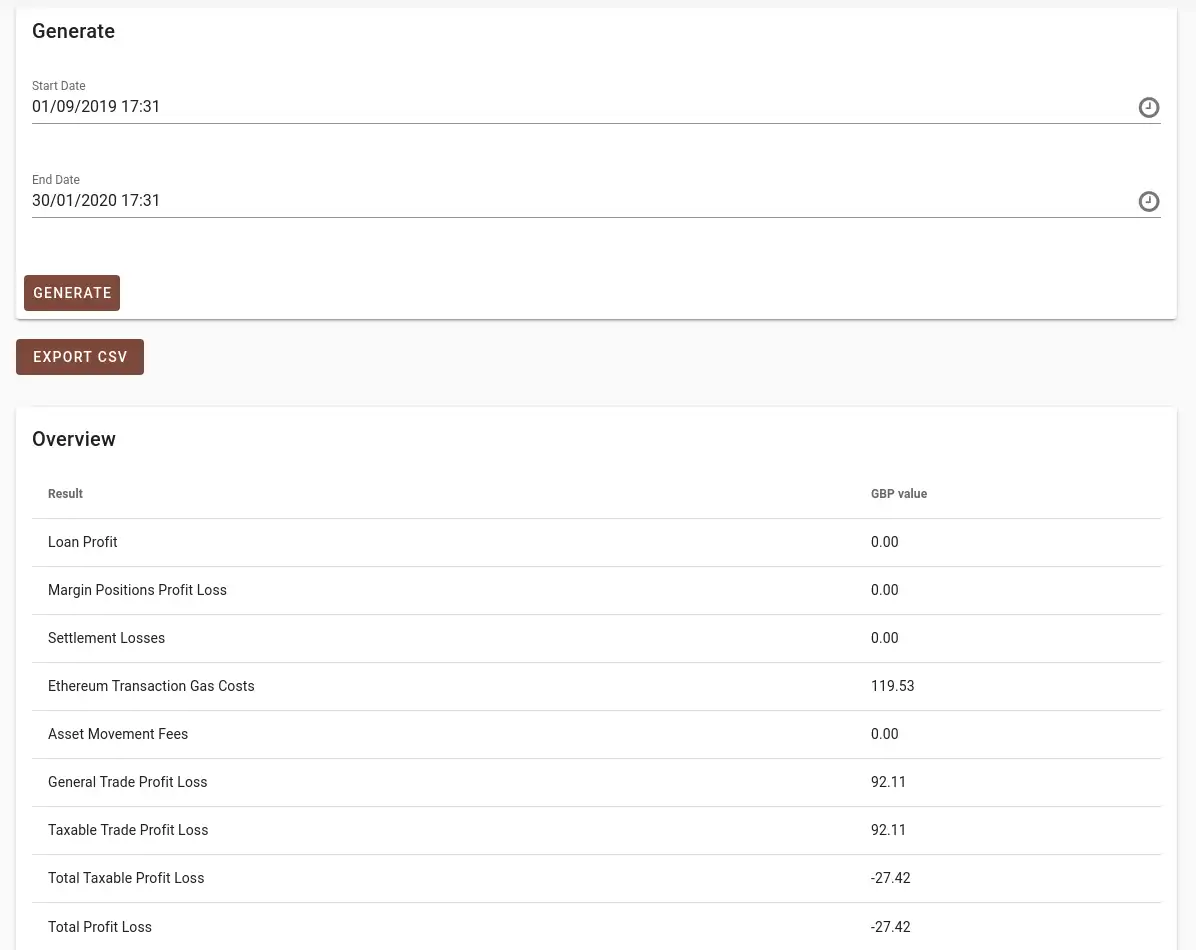The width and height of the screenshot is (1196, 950).
Task: Click the 119.53 gas costs value
Action: coord(892,686)
